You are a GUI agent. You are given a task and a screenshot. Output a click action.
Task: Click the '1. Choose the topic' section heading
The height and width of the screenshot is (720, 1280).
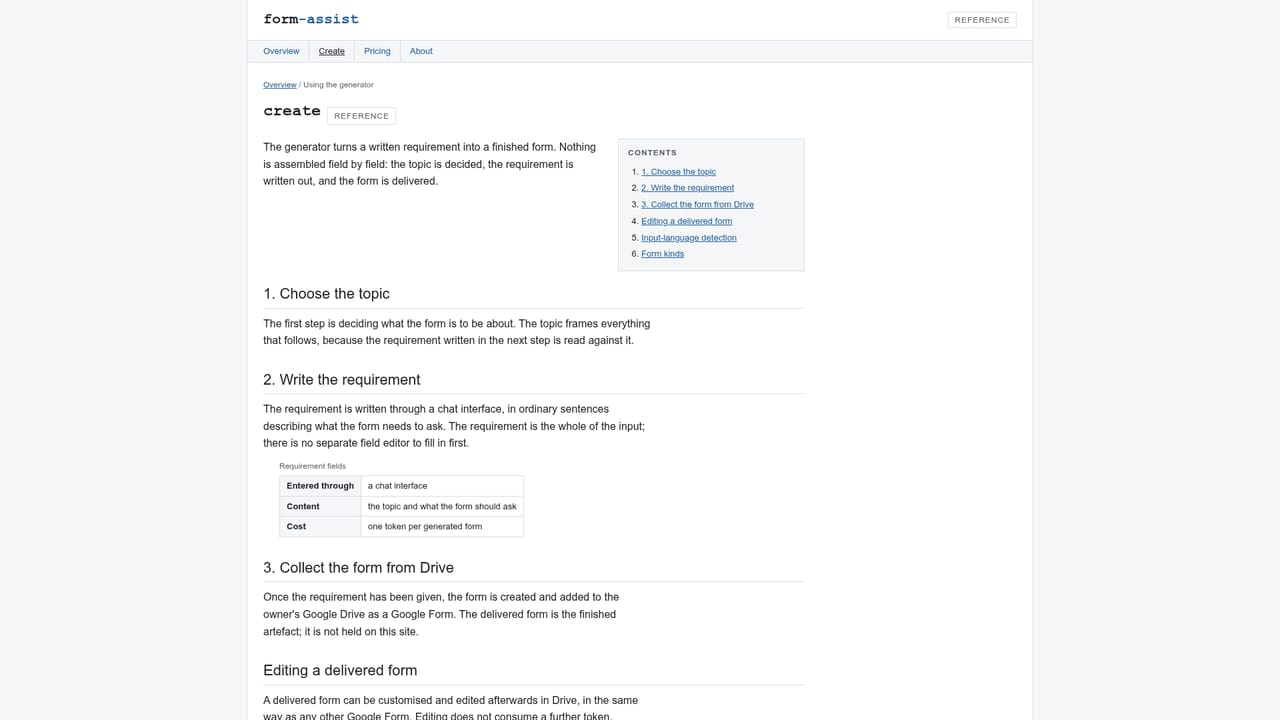(x=326, y=294)
